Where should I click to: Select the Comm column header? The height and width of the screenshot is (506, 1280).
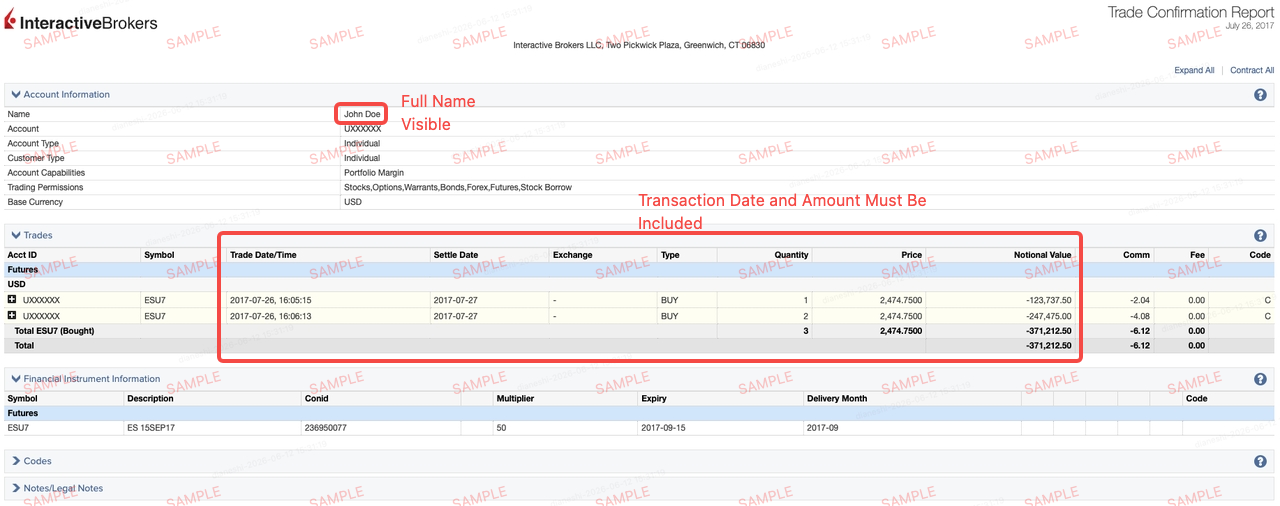1136,255
